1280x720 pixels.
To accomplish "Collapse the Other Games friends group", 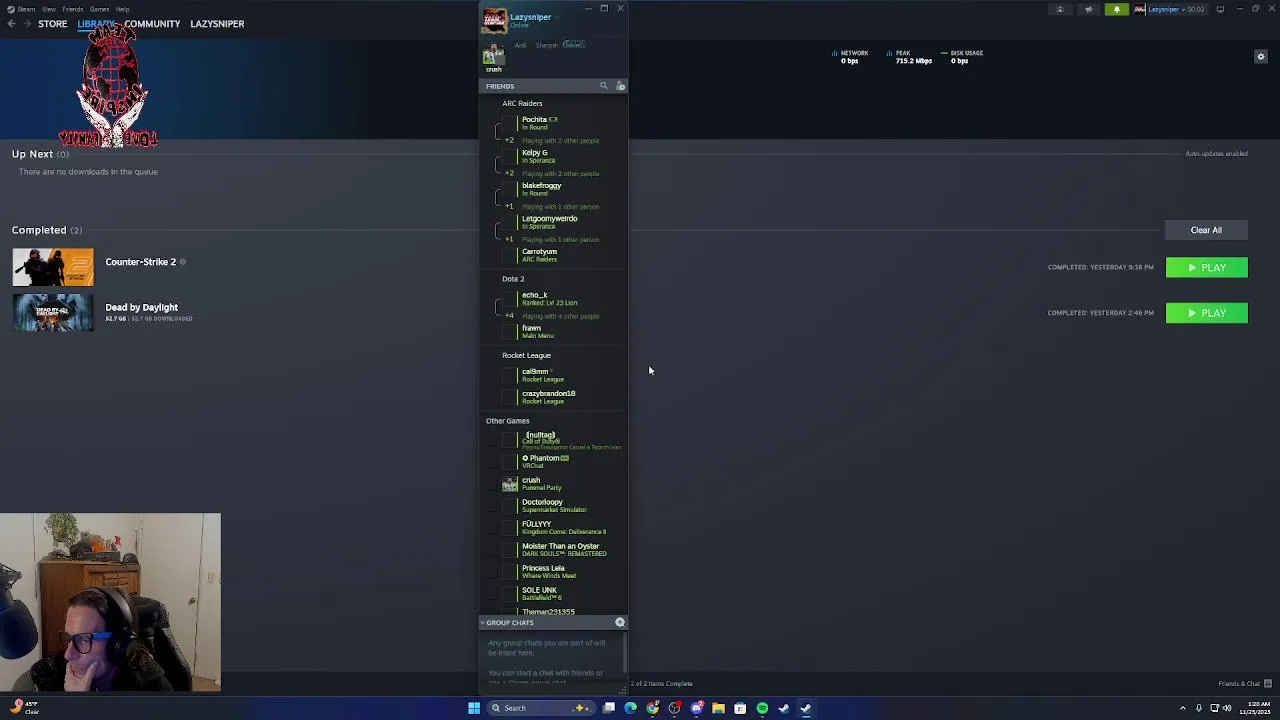I will [x=507, y=421].
